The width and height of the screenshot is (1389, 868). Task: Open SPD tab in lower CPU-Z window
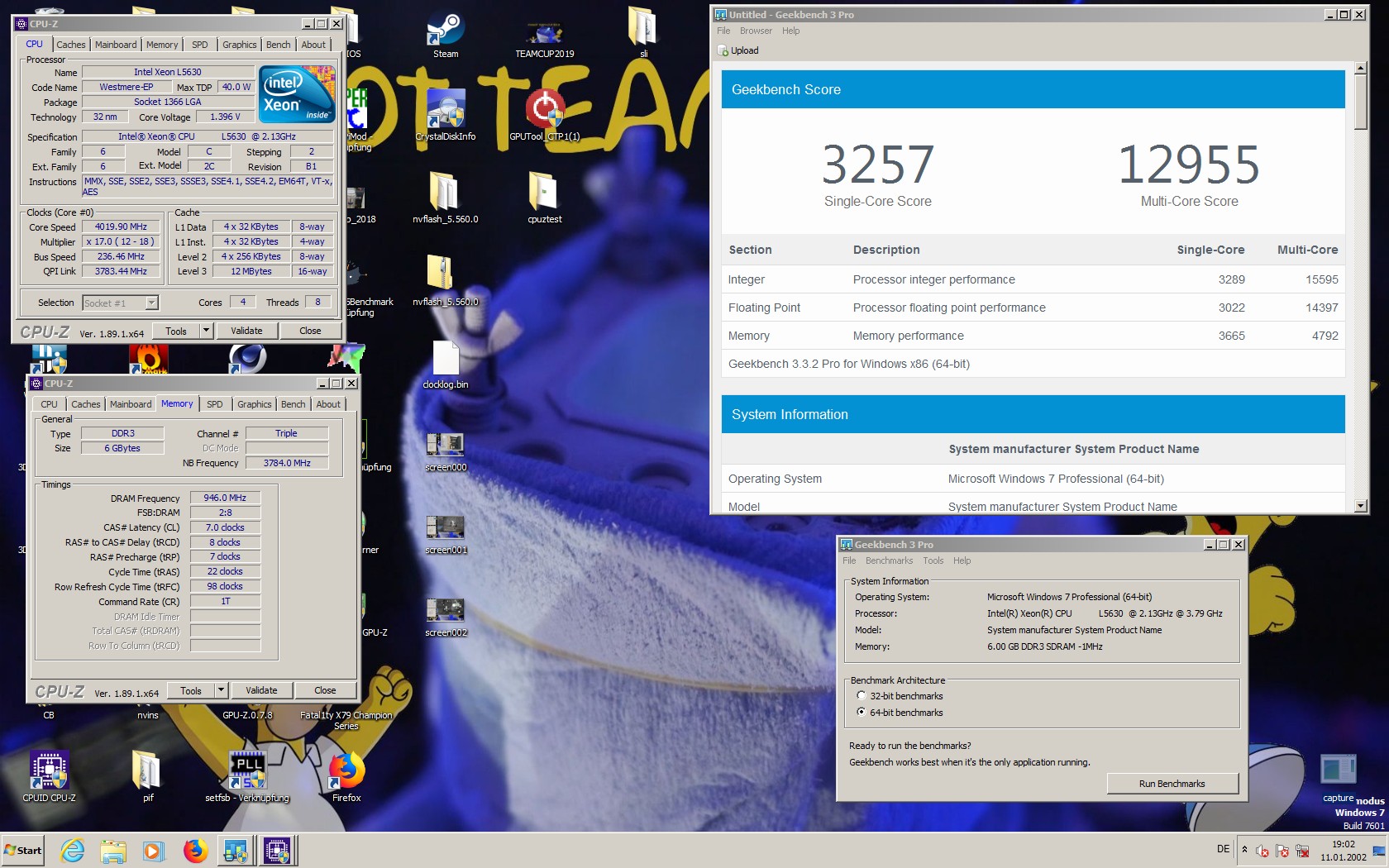pos(215,404)
